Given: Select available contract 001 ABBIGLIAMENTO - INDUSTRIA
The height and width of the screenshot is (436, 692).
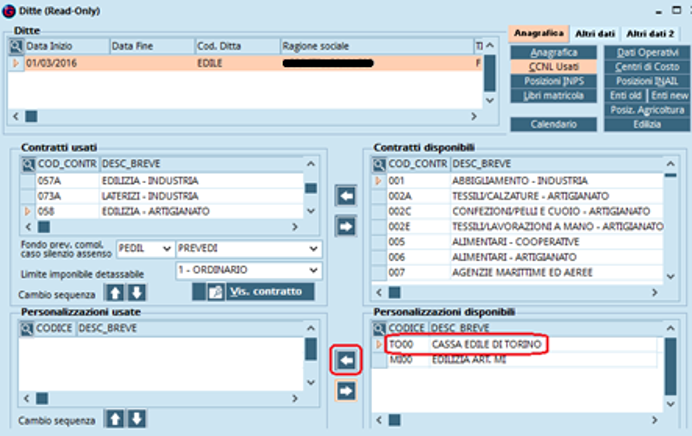Looking at the screenshot, I should point(518,181).
